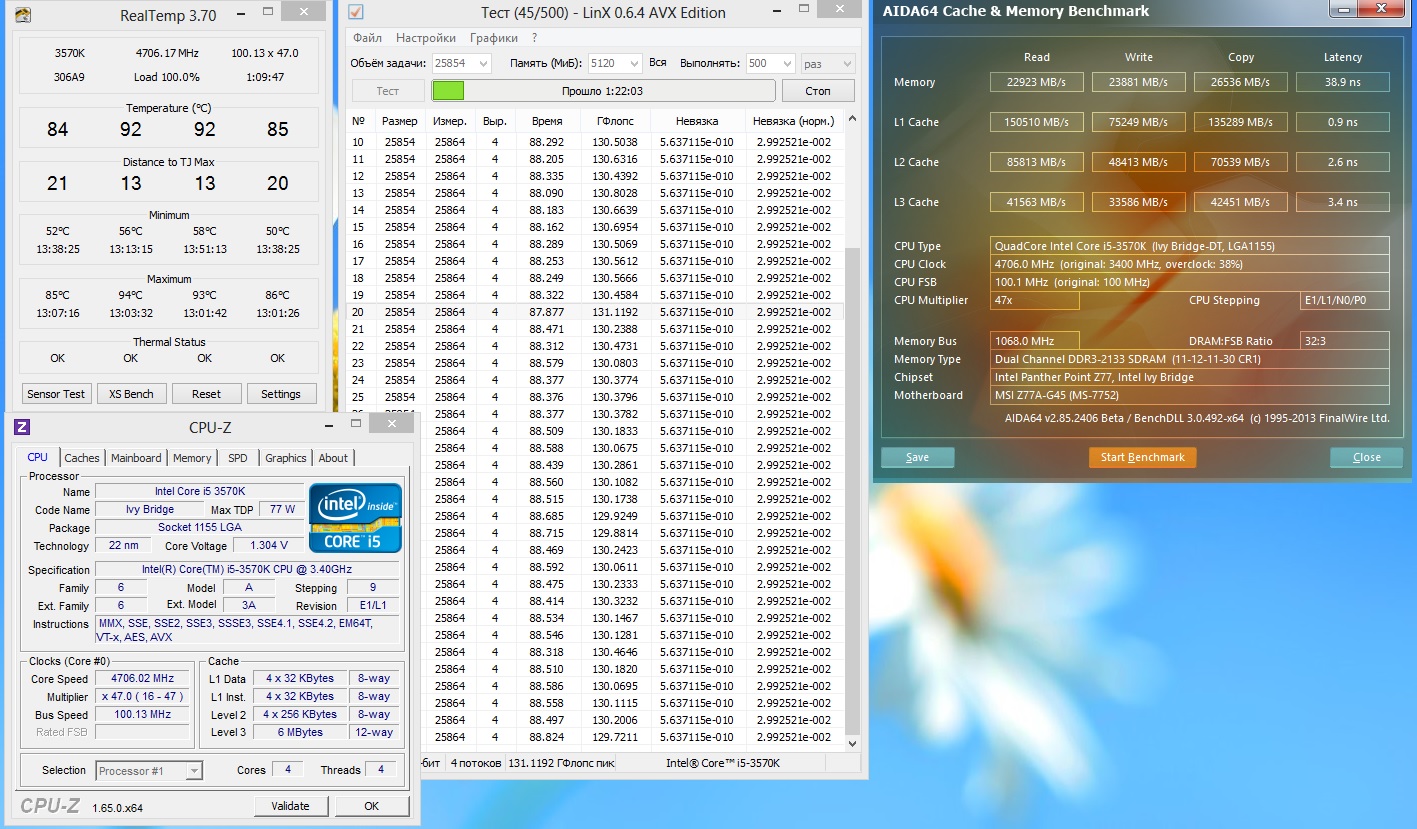The image size is (1417, 829).
Task: Switch to the SPD tab in CPU-Z
Action: click(x=237, y=458)
